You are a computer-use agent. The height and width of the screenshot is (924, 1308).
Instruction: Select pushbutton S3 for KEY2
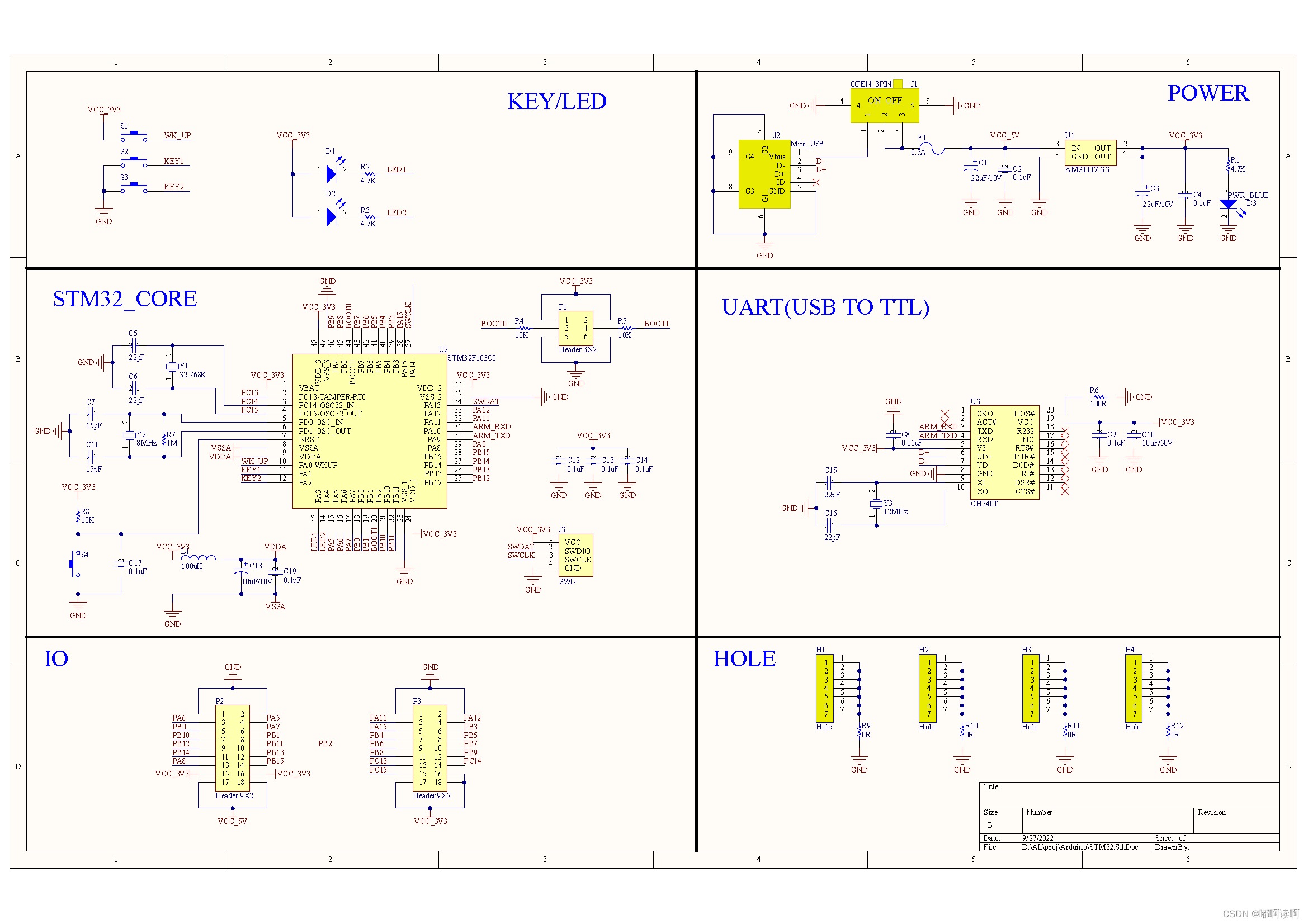[x=133, y=188]
